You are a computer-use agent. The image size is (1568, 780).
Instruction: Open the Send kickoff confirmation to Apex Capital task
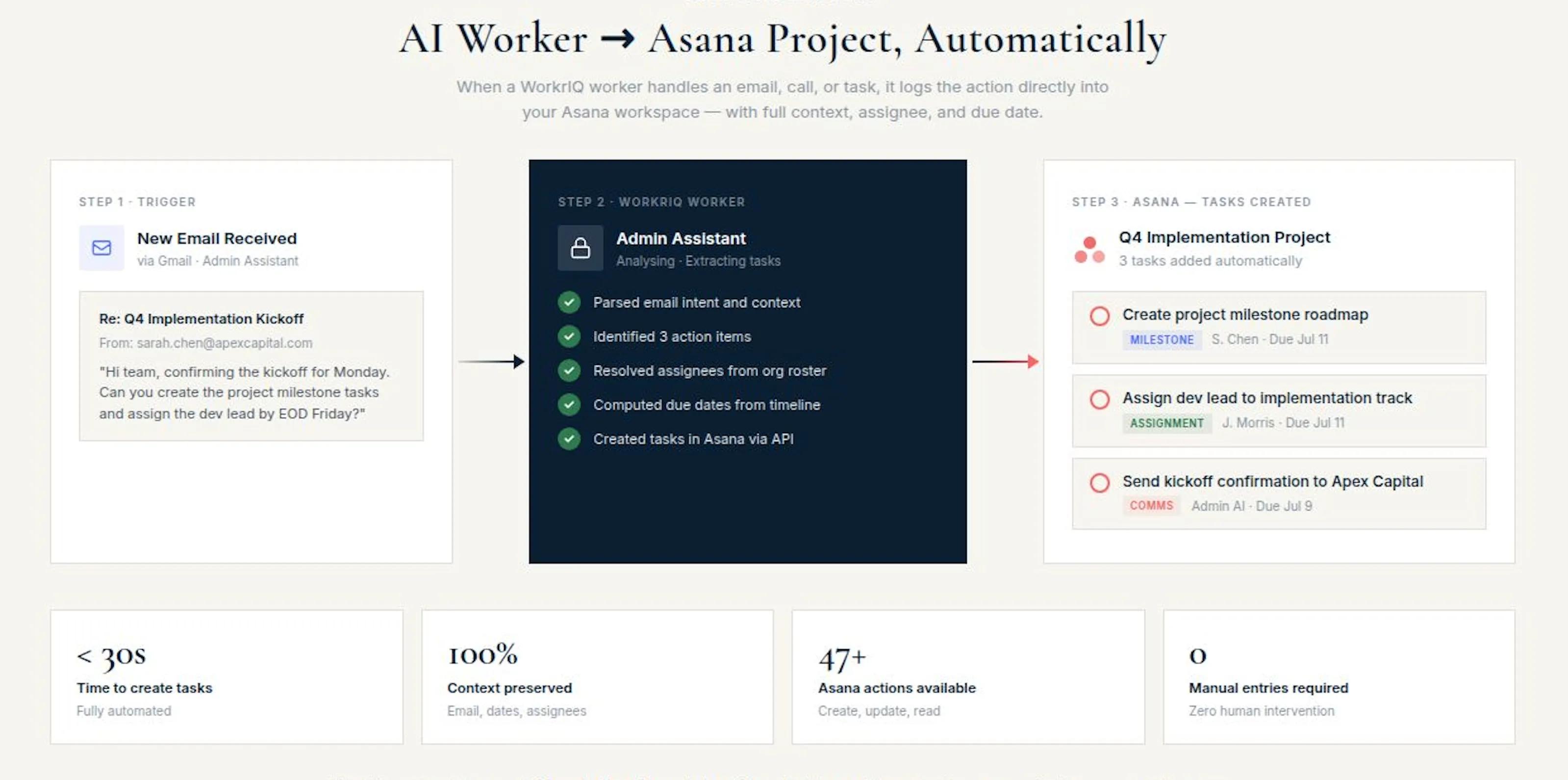pyautogui.click(x=1273, y=482)
